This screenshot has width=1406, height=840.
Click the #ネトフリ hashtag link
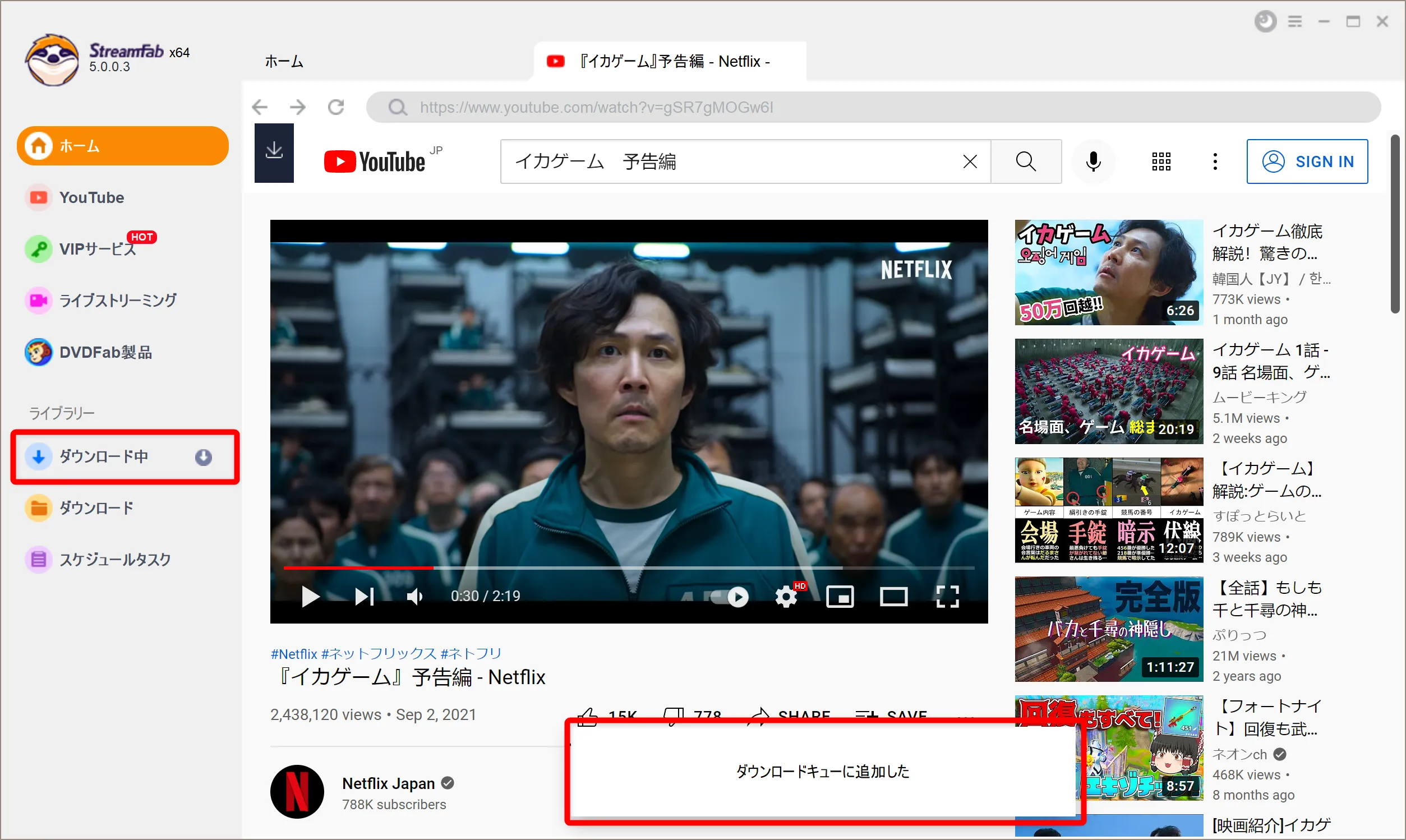[472, 654]
